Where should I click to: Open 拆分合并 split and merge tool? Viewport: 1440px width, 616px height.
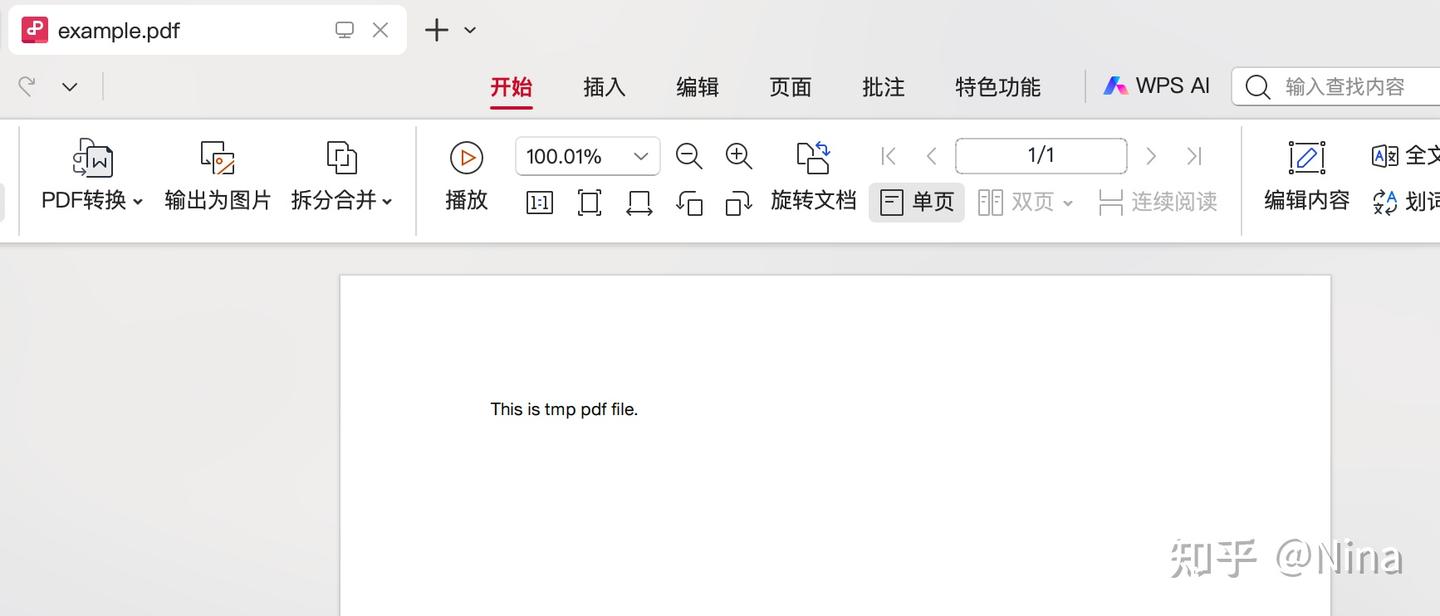(342, 175)
